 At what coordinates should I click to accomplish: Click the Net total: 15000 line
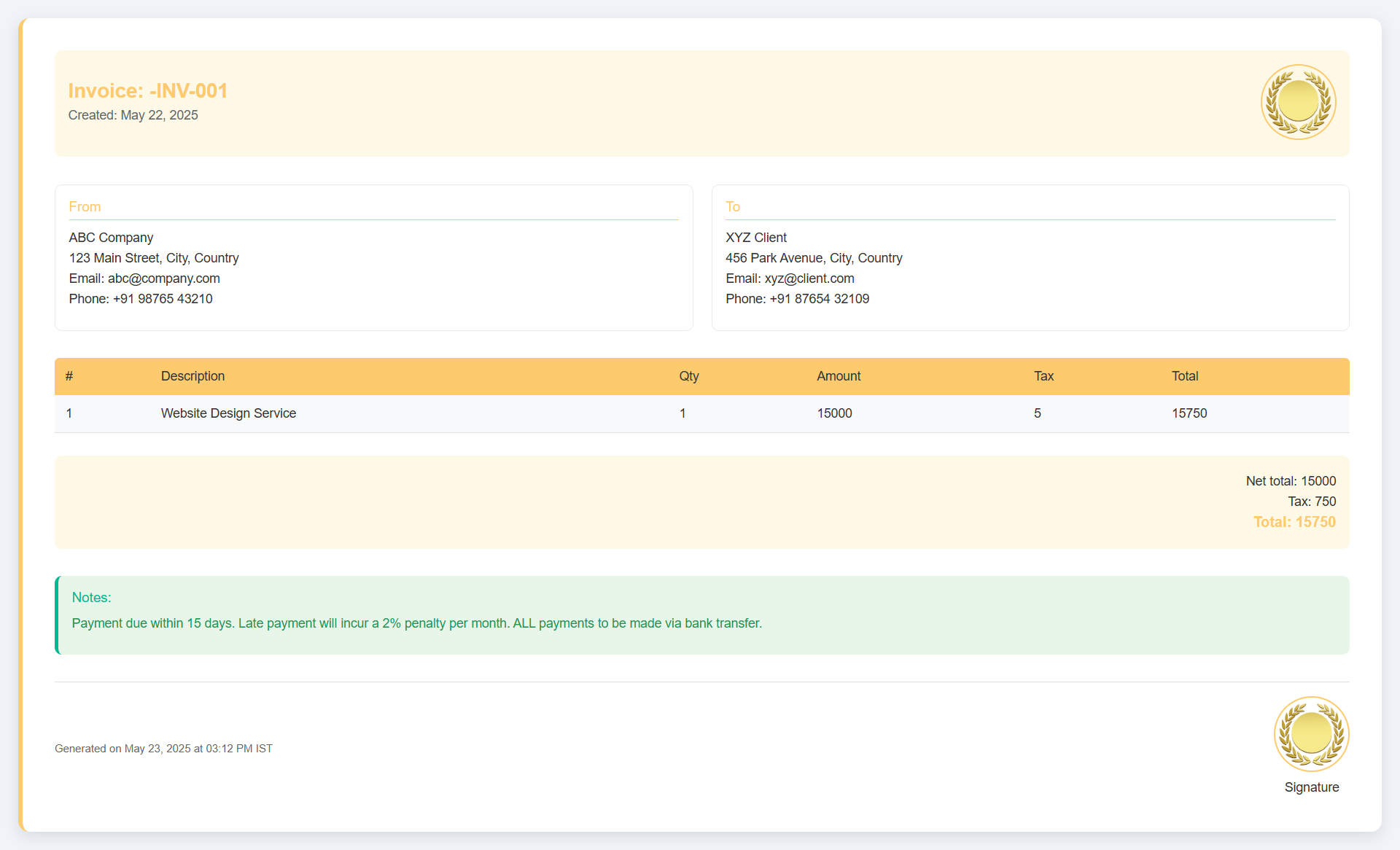pos(1291,481)
